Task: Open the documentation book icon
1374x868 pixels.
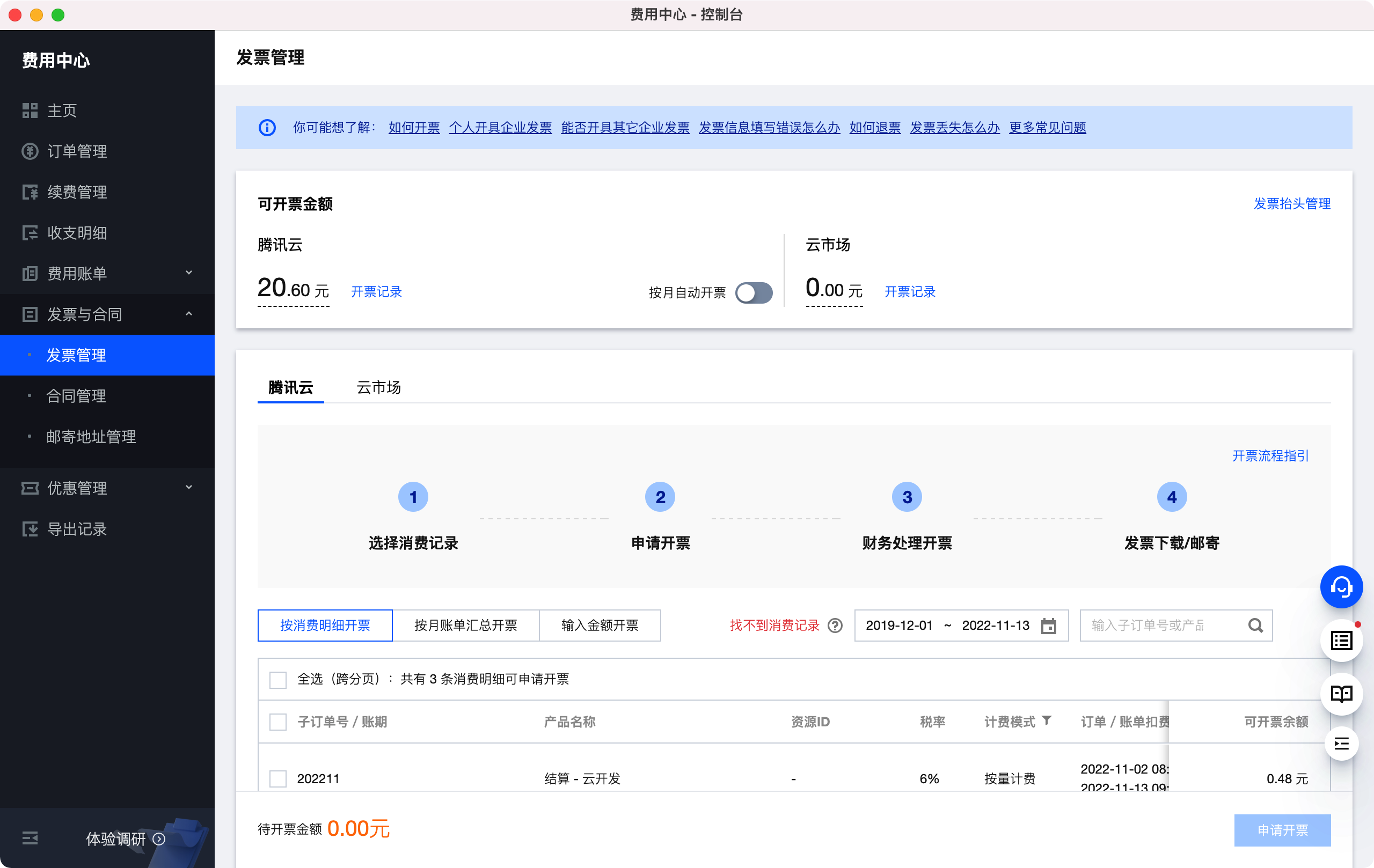Action: coord(1341,694)
